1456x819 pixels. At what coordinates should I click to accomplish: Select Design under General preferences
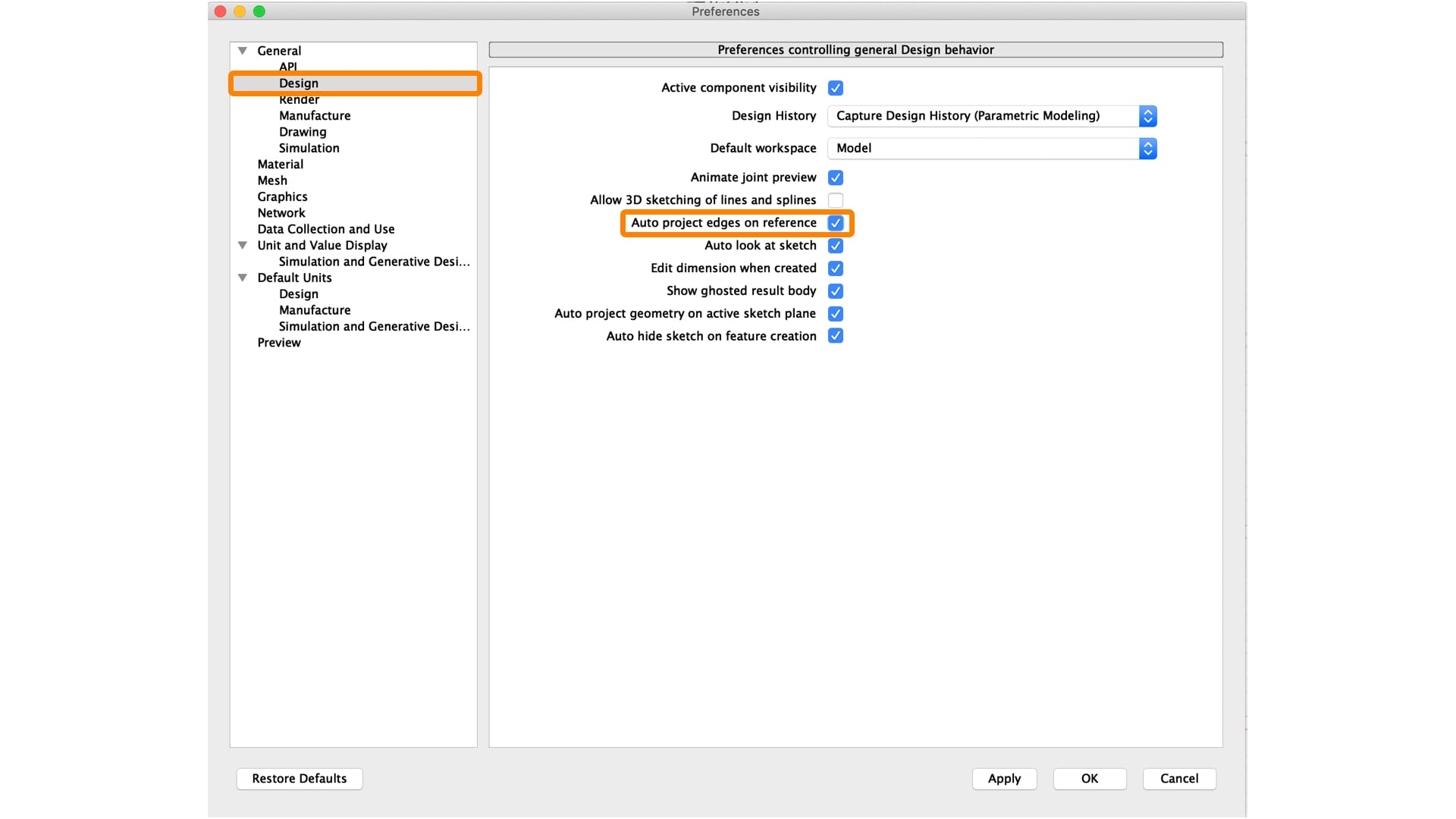click(298, 83)
